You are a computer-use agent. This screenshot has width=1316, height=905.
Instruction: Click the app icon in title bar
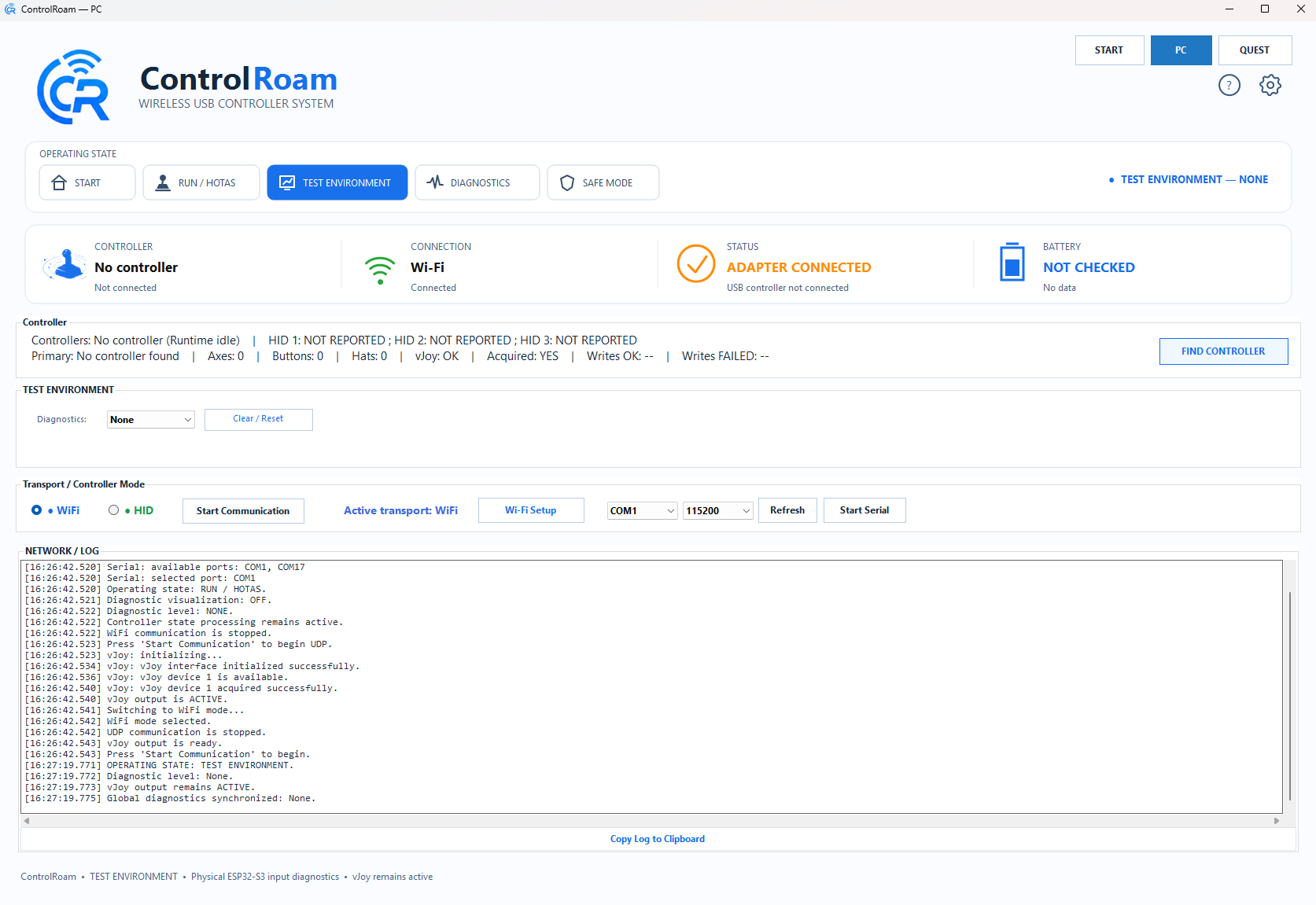click(10, 9)
